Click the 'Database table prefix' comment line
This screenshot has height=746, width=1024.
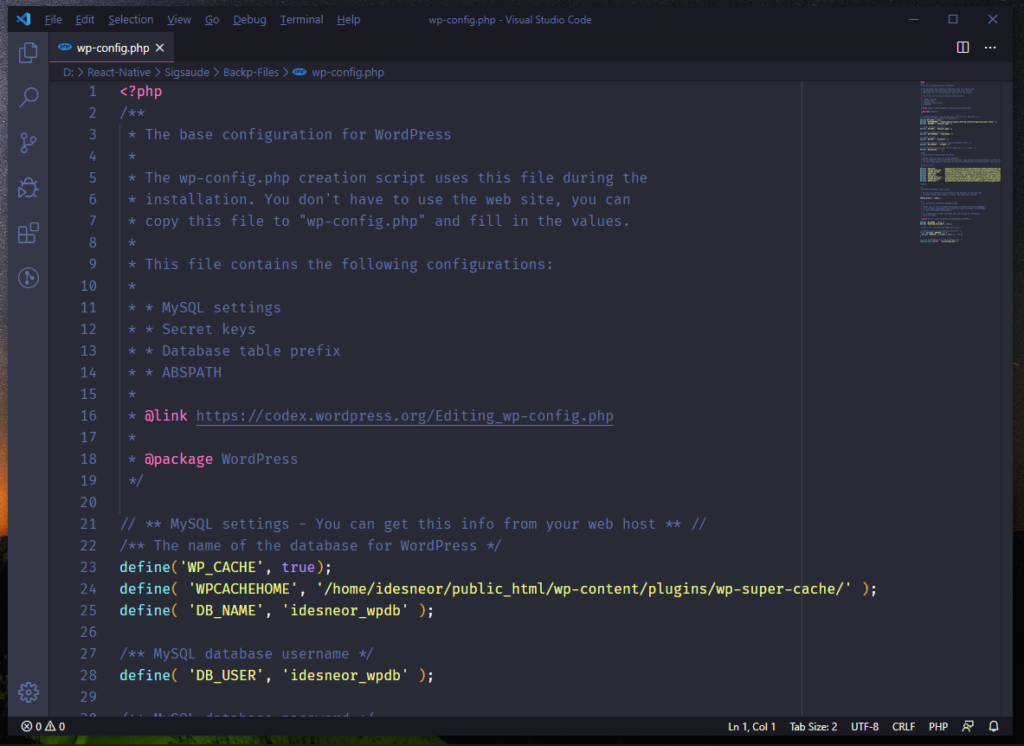coord(251,351)
